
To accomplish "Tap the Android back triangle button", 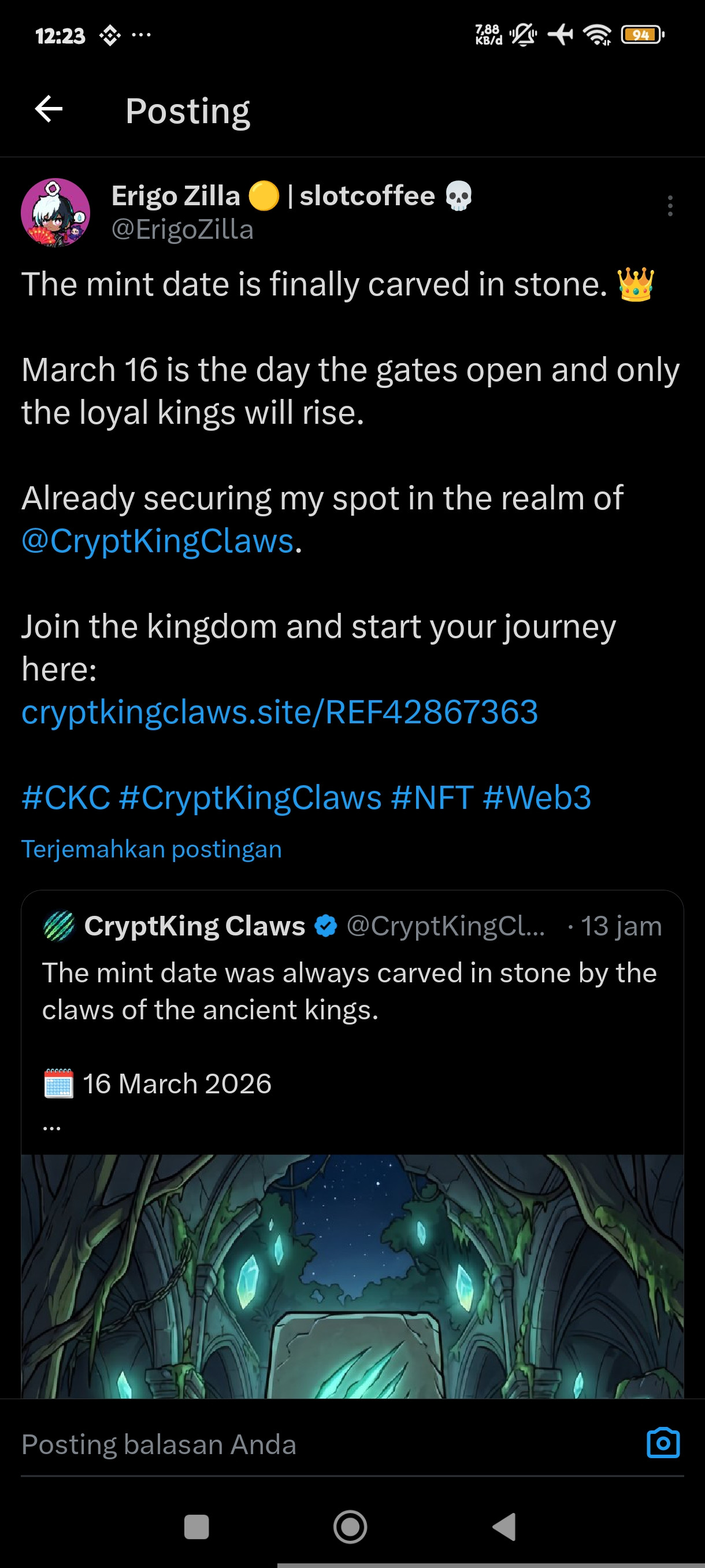I will tap(505, 1526).
